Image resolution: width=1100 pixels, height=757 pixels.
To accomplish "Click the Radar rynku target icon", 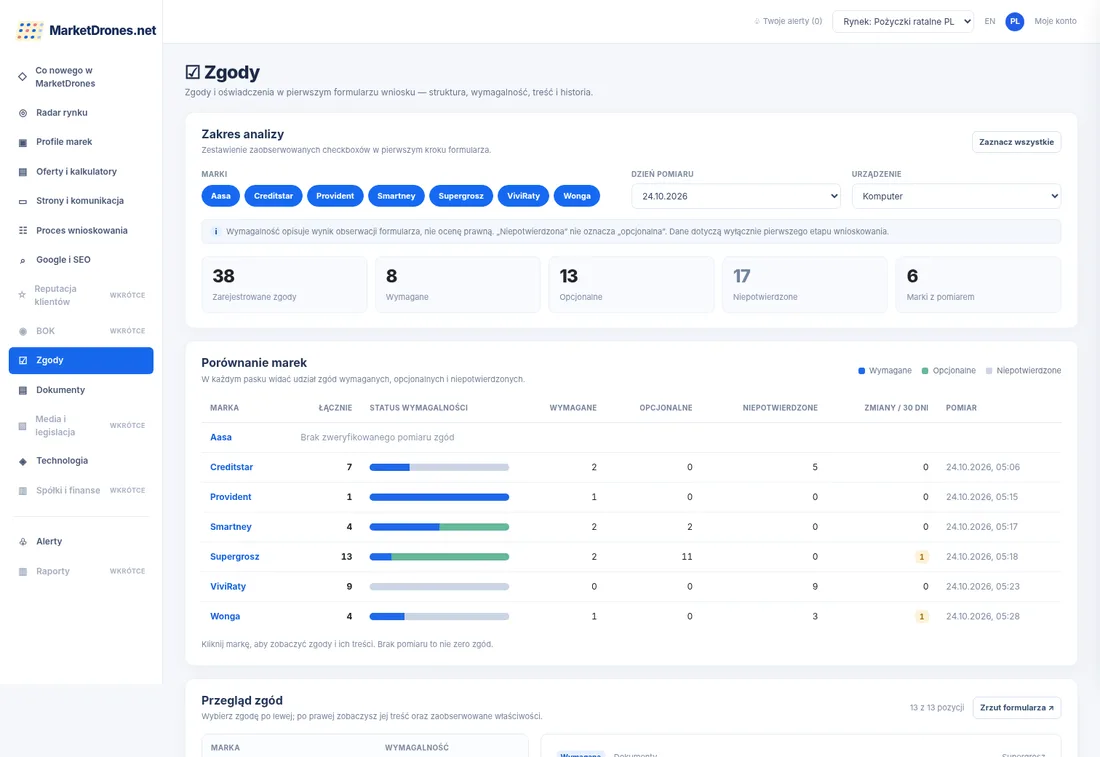I will click(22, 113).
